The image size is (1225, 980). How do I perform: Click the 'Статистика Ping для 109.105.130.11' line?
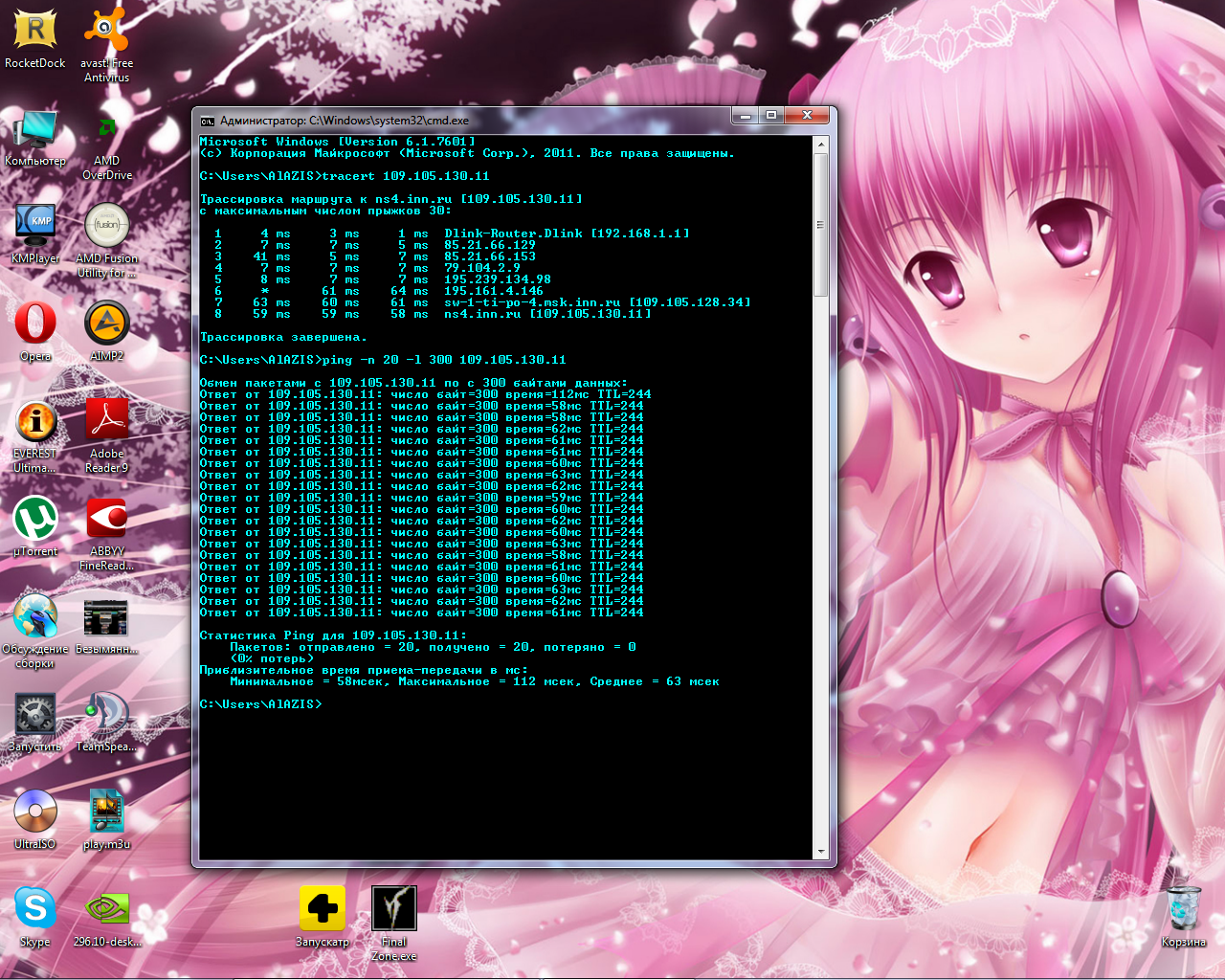(333, 635)
